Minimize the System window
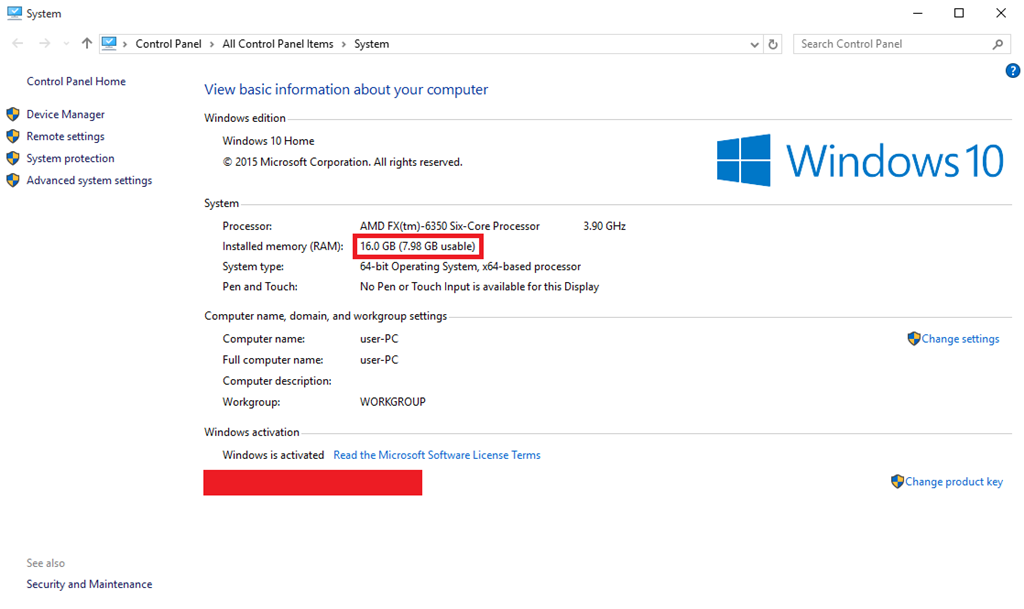The height and width of the screenshot is (609, 1024). (918, 13)
